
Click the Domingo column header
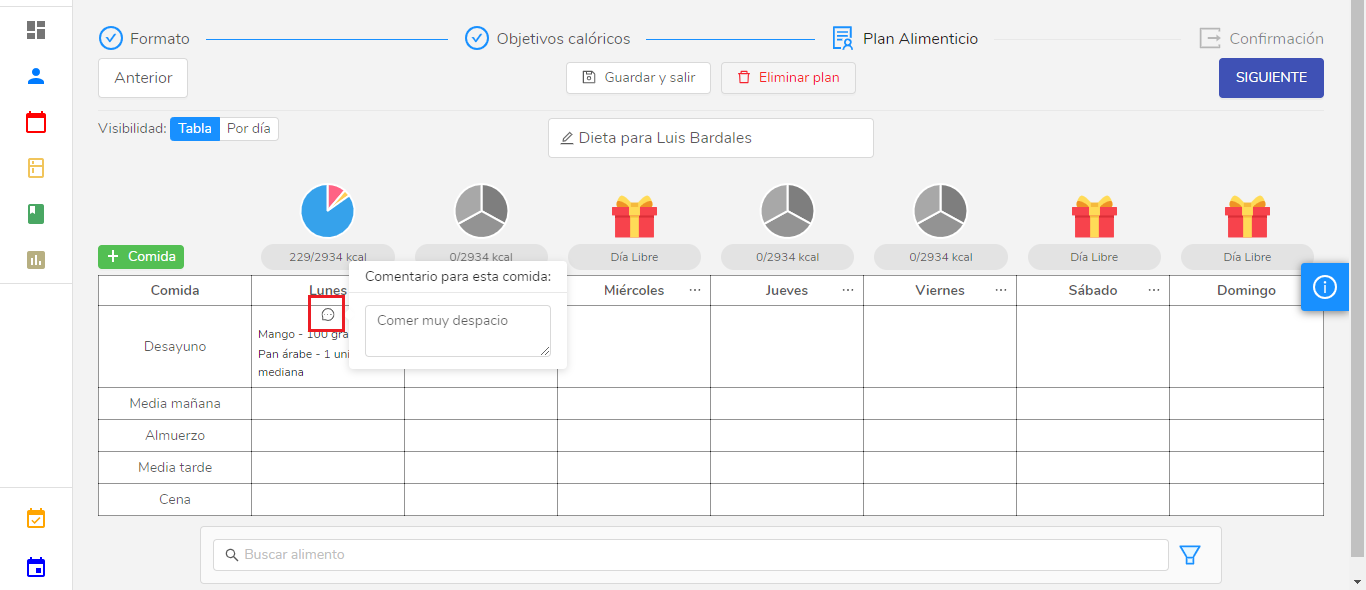point(1246,290)
